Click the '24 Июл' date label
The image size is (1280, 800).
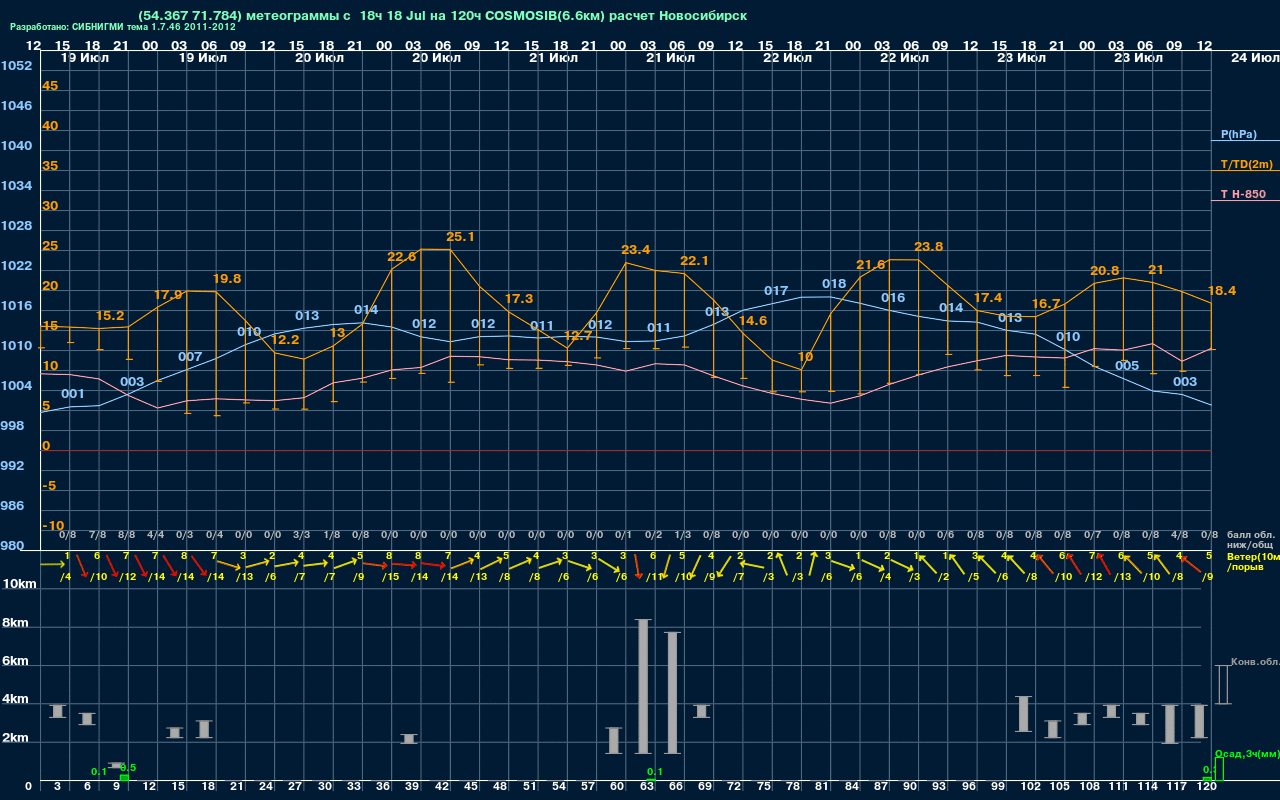click(x=1253, y=59)
